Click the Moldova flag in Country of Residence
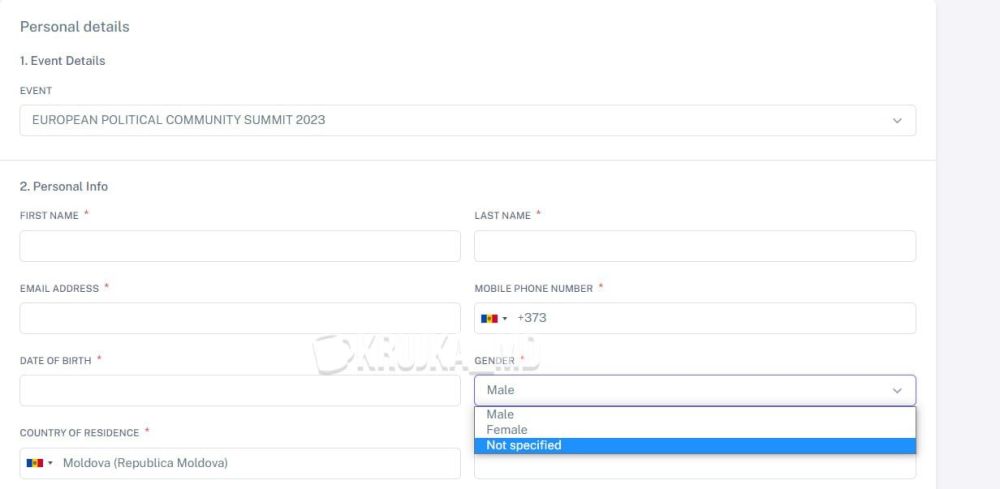The height and width of the screenshot is (489, 1000). (33, 464)
